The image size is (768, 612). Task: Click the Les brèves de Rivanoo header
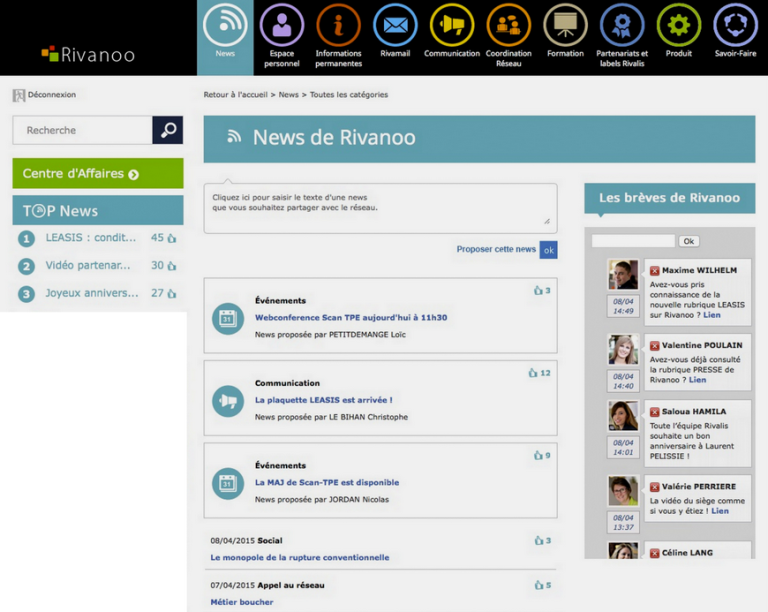670,198
